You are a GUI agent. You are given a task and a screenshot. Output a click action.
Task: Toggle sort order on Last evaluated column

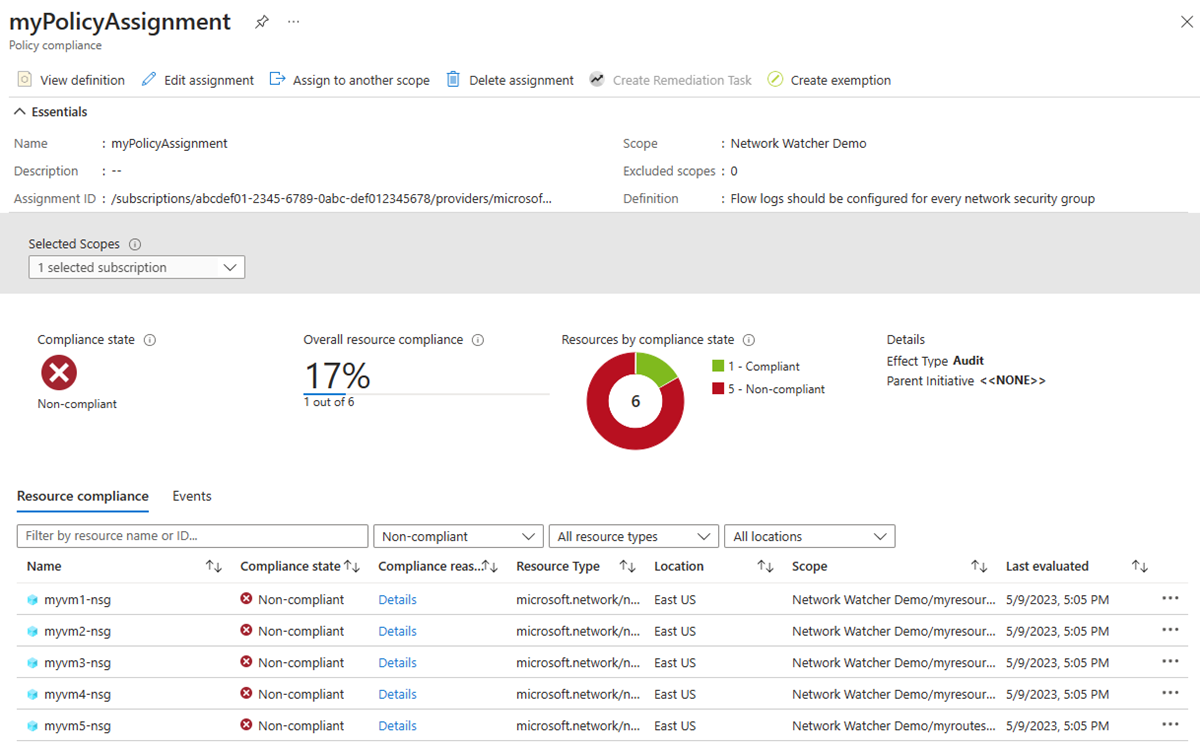[1139, 566]
